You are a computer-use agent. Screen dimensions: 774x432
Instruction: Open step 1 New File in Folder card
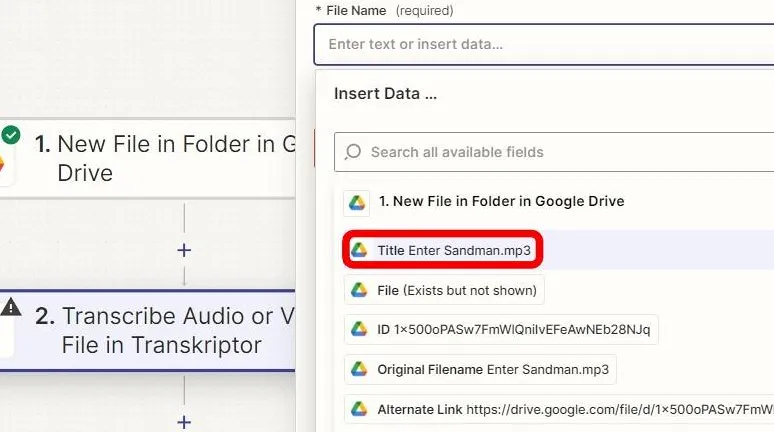pyautogui.click(x=148, y=158)
